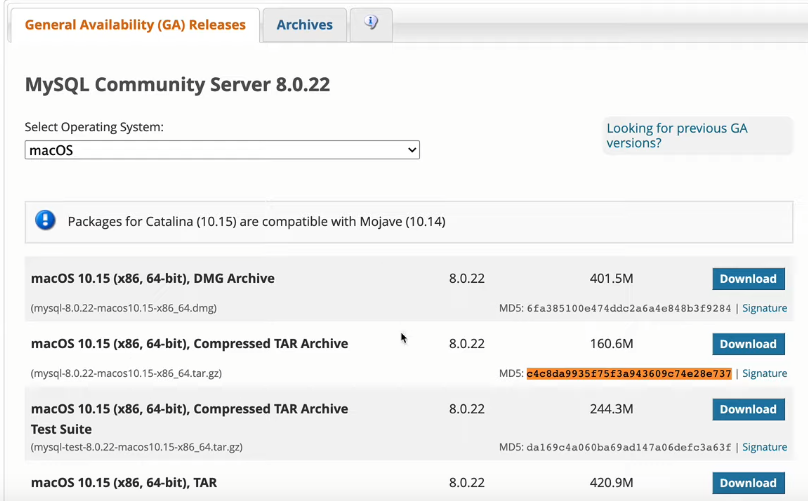Click the macOS 10.15 DMG Archive title
Screen dimensions: 808x501
tap(153, 278)
